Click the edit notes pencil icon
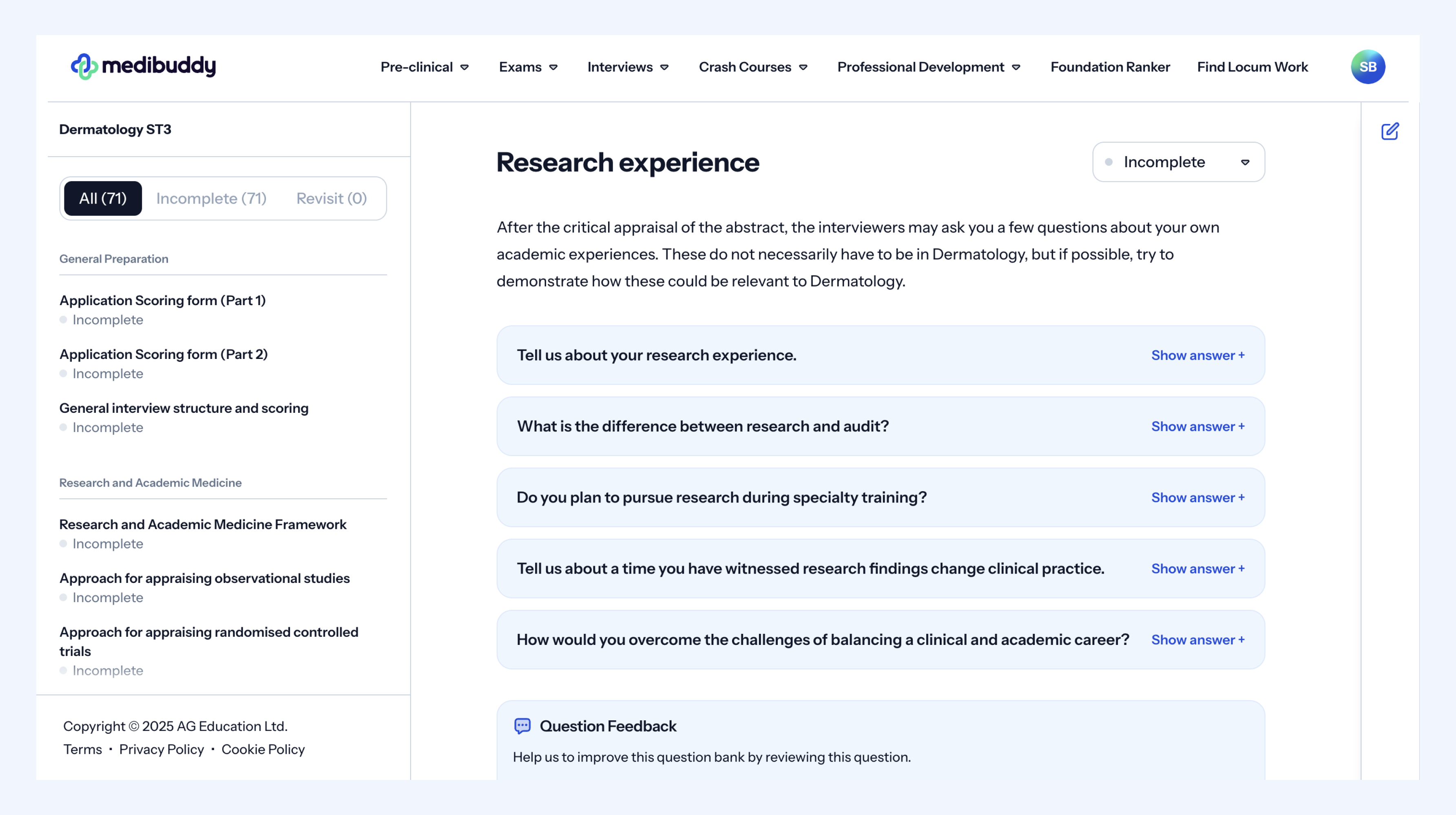1456x815 pixels. (1390, 131)
